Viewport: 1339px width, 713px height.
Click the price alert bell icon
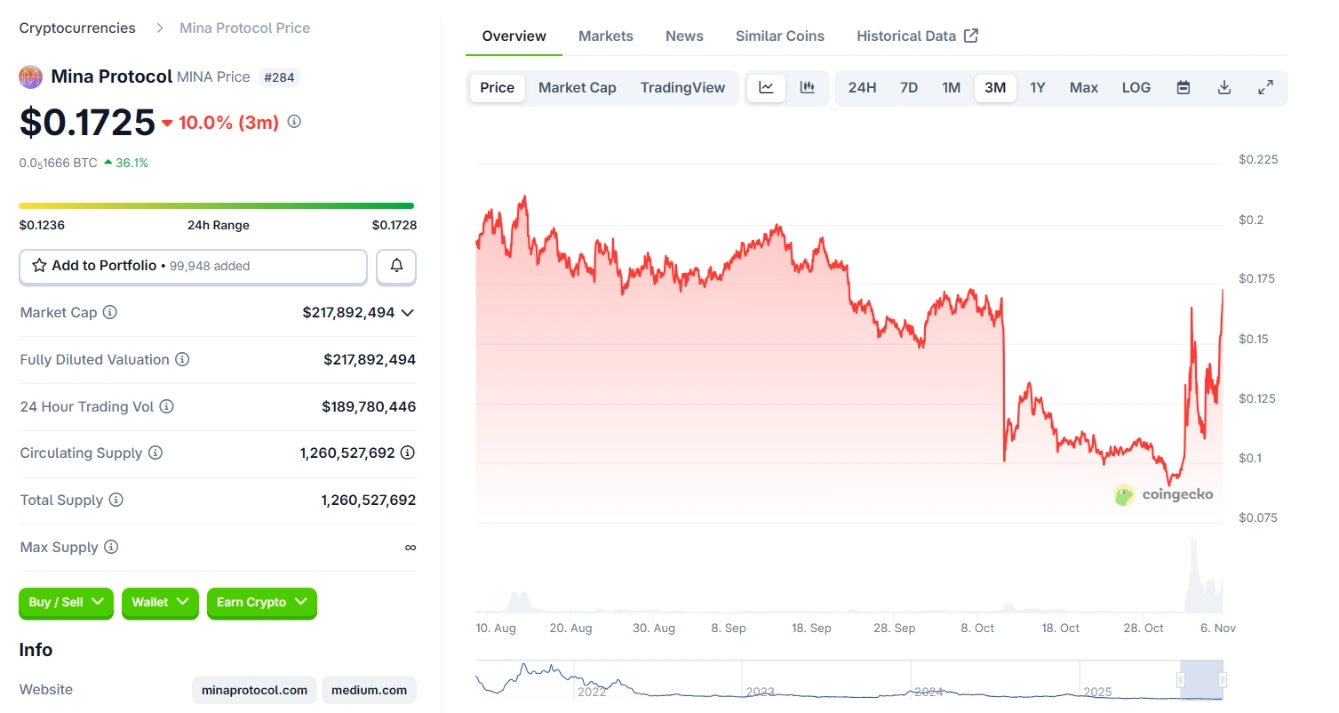[x=397, y=266]
